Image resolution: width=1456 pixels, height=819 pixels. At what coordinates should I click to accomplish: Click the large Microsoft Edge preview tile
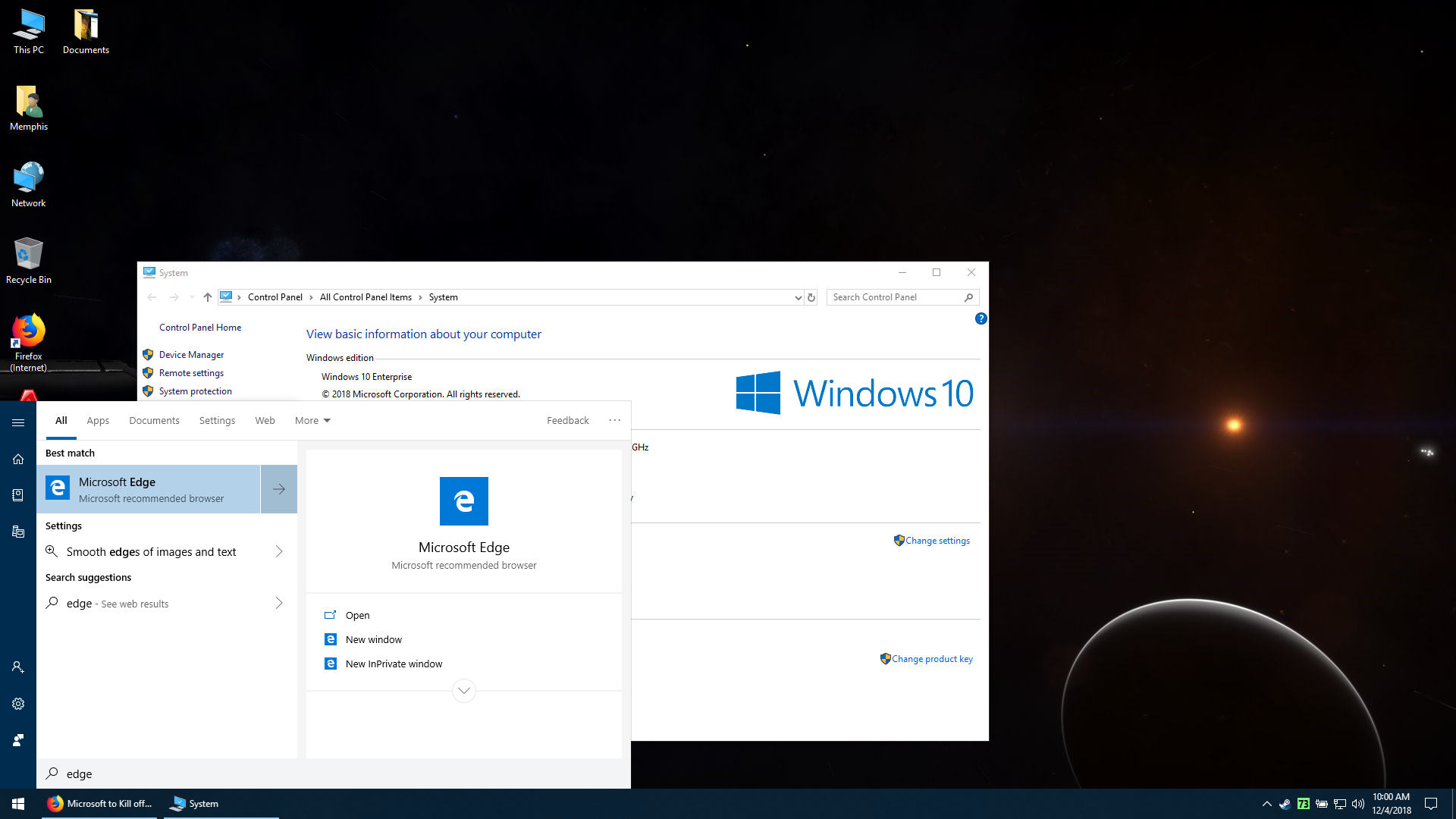(464, 501)
